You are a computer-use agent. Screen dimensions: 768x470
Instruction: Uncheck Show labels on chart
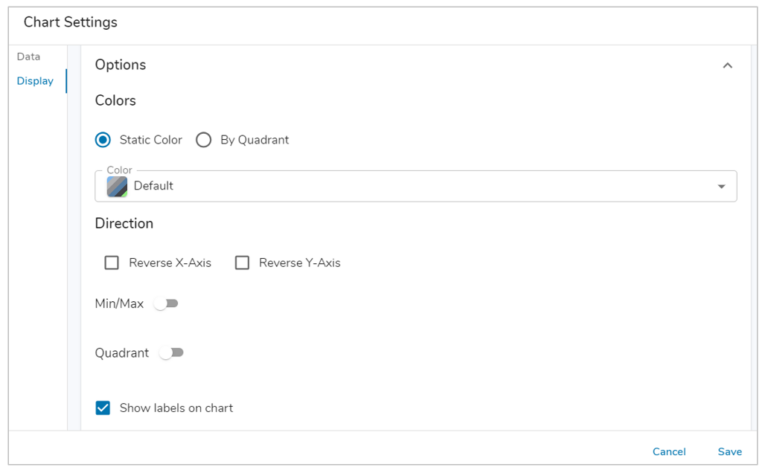(103, 408)
